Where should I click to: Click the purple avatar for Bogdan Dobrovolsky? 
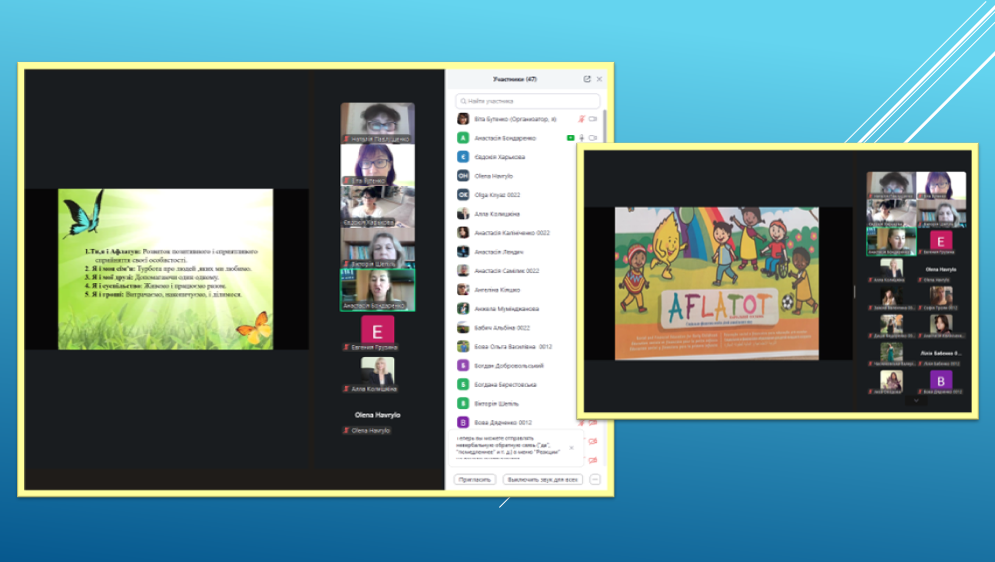(463, 366)
